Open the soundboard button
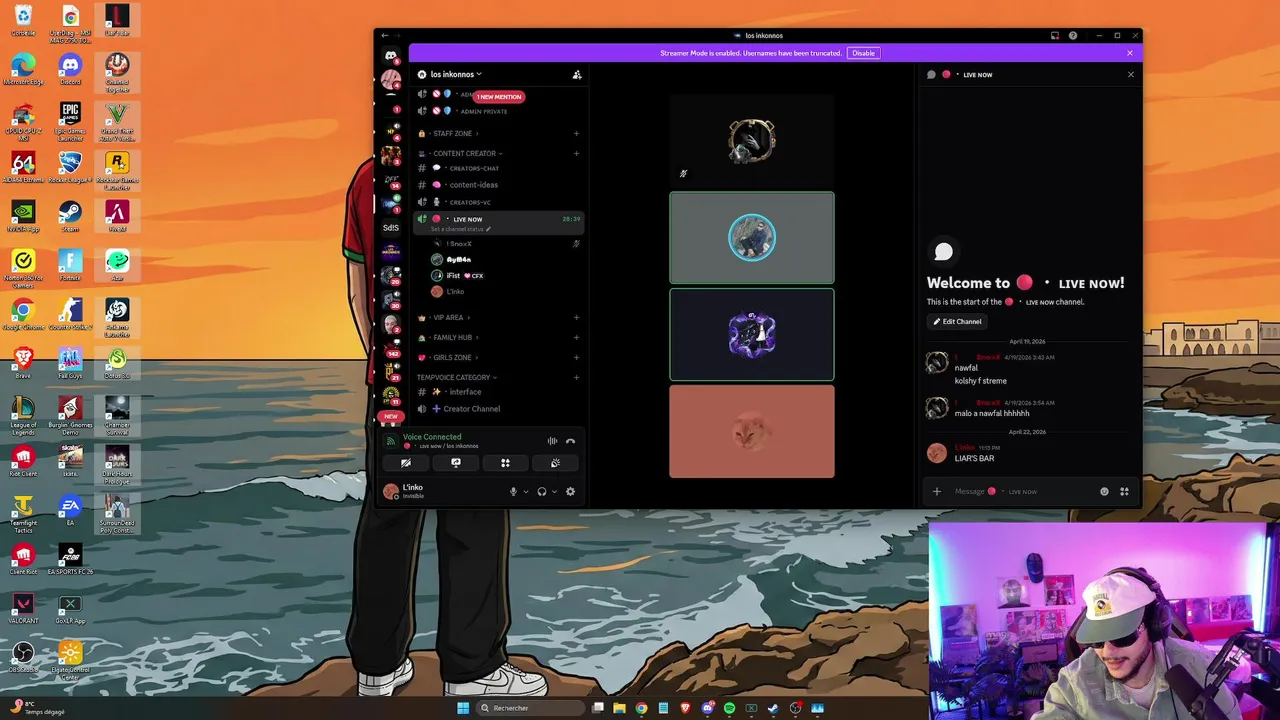1280x720 pixels. 555,463
